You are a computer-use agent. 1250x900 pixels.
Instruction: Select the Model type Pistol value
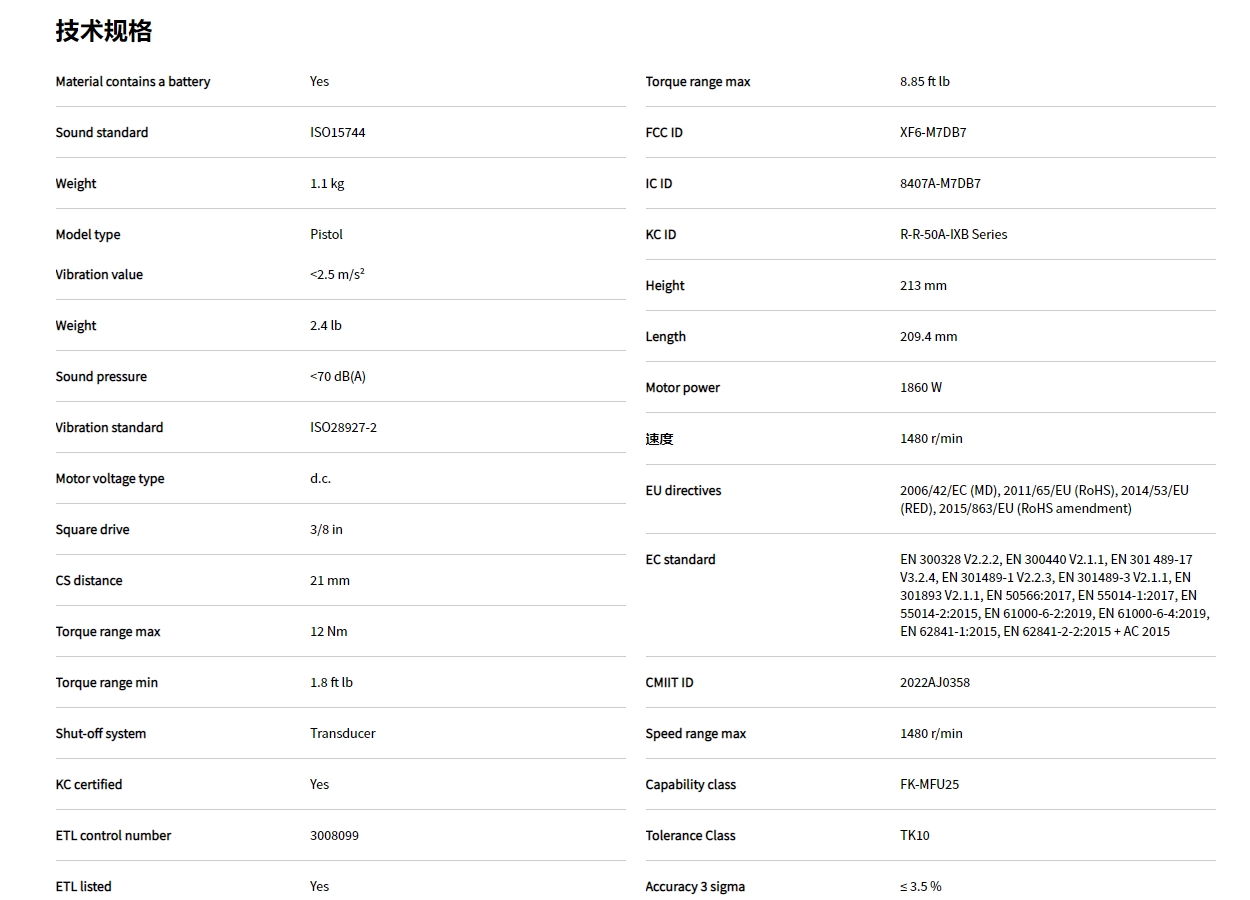click(x=326, y=234)
